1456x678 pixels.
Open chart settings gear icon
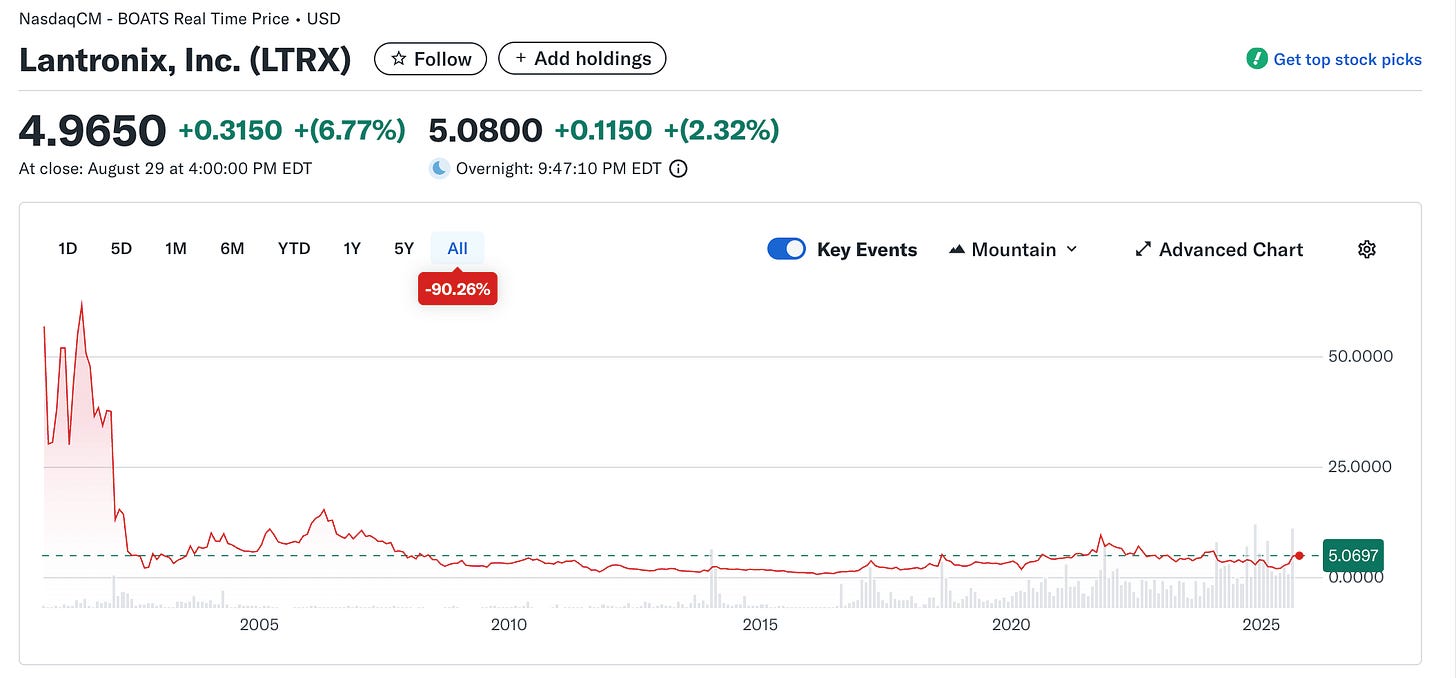pyautogui.click(x=1367, y=250)
